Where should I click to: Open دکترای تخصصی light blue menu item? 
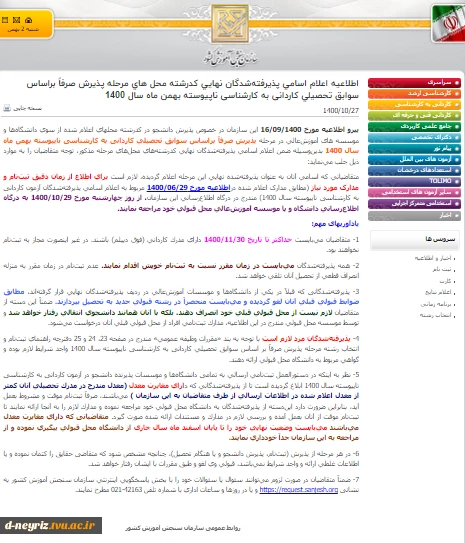414,138
